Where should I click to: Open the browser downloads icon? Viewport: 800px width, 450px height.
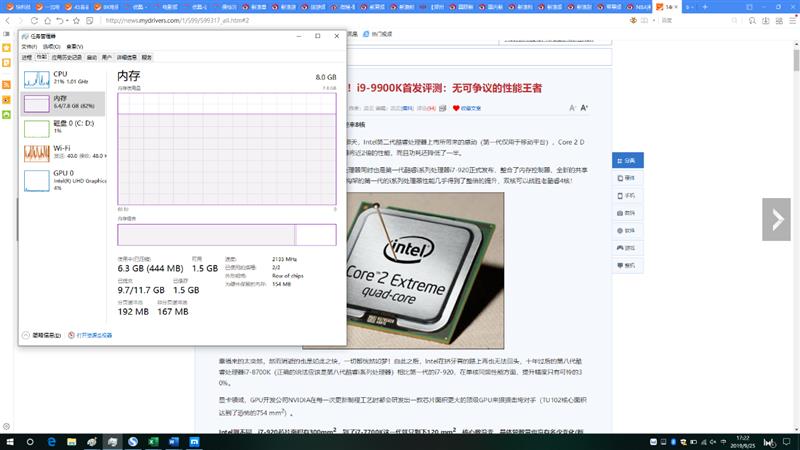click(x=765, y=20)
